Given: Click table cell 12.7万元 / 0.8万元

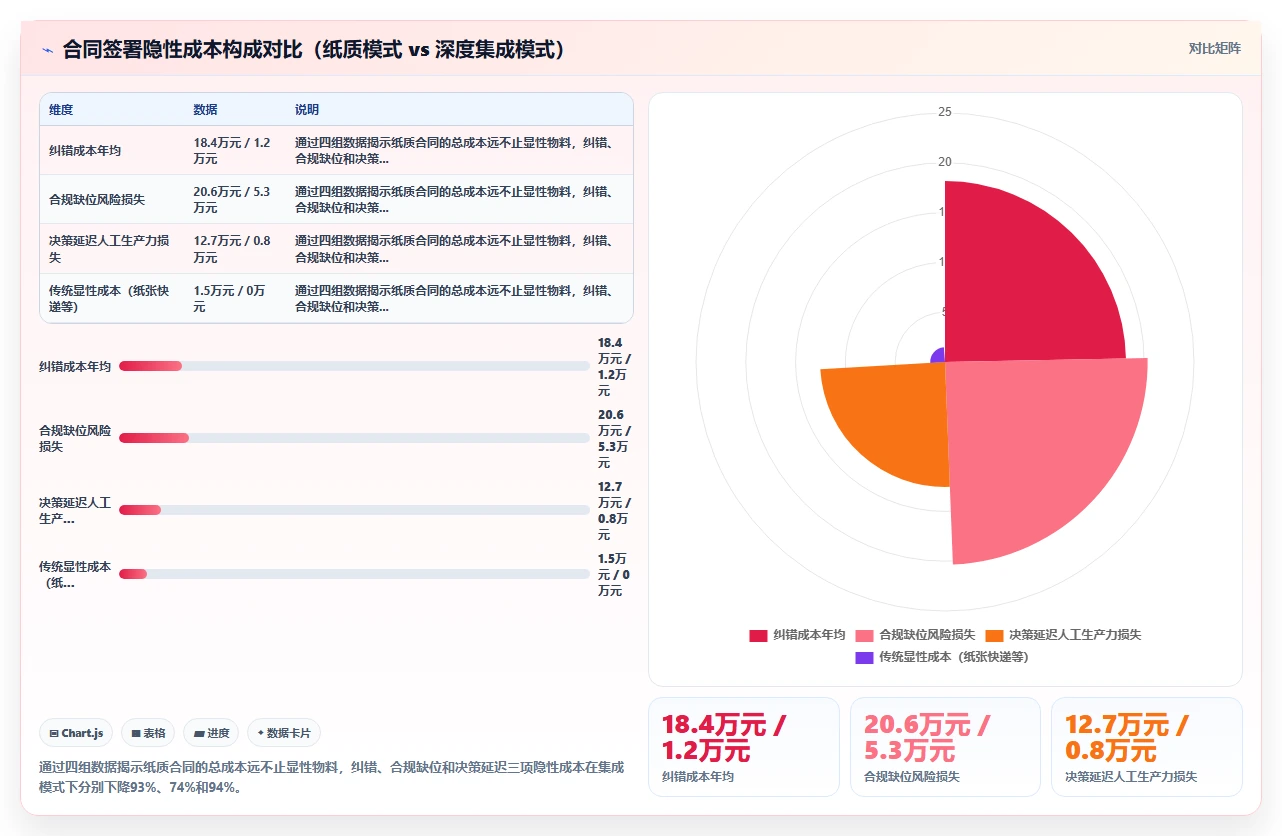Looking at the screenshot, I should pos(232,248).
